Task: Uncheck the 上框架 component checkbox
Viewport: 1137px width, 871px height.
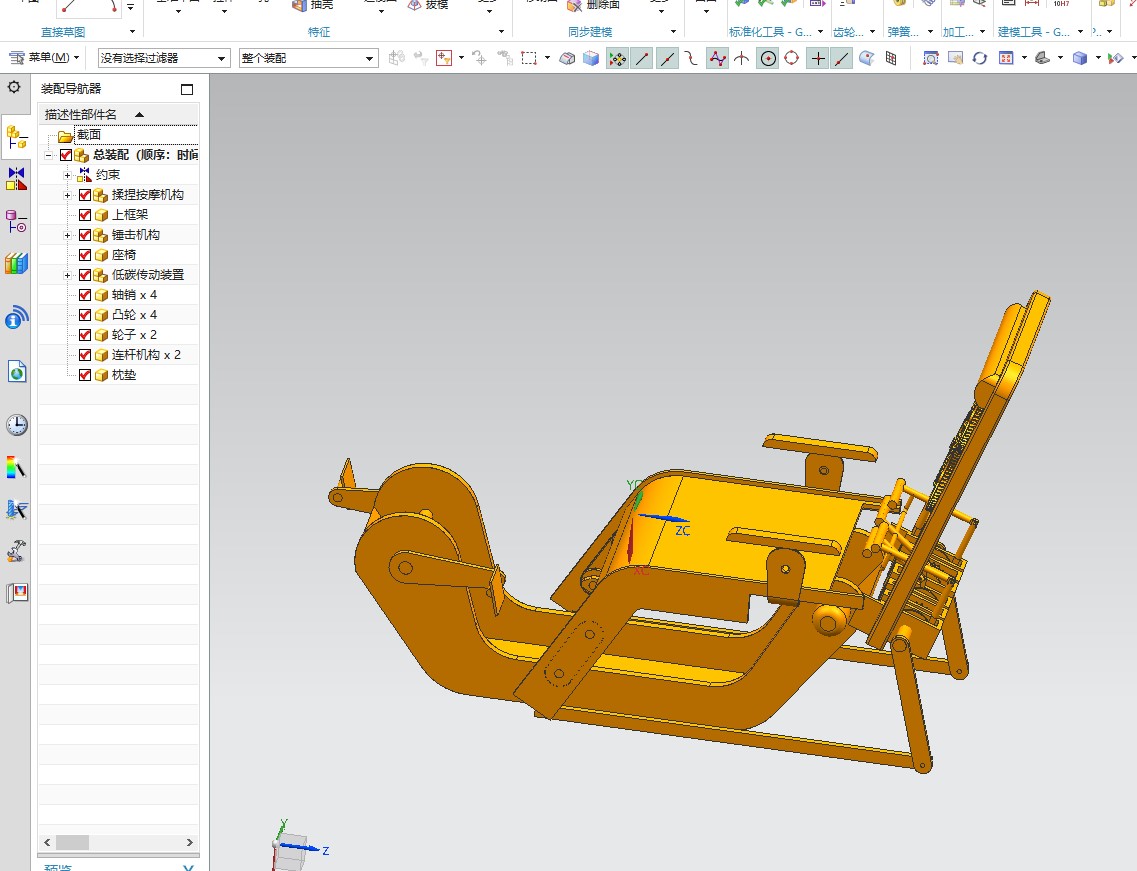Action: [x=85, y=215]
